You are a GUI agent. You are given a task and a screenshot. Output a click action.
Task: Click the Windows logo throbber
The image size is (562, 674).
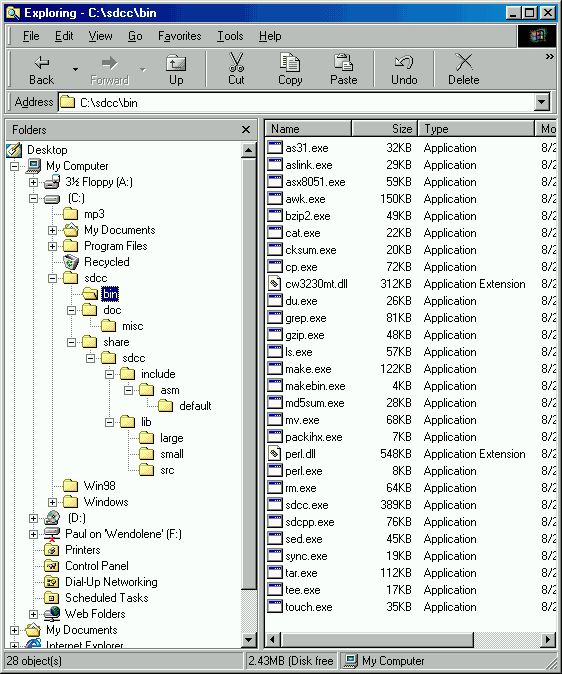[x=537, y=36]
